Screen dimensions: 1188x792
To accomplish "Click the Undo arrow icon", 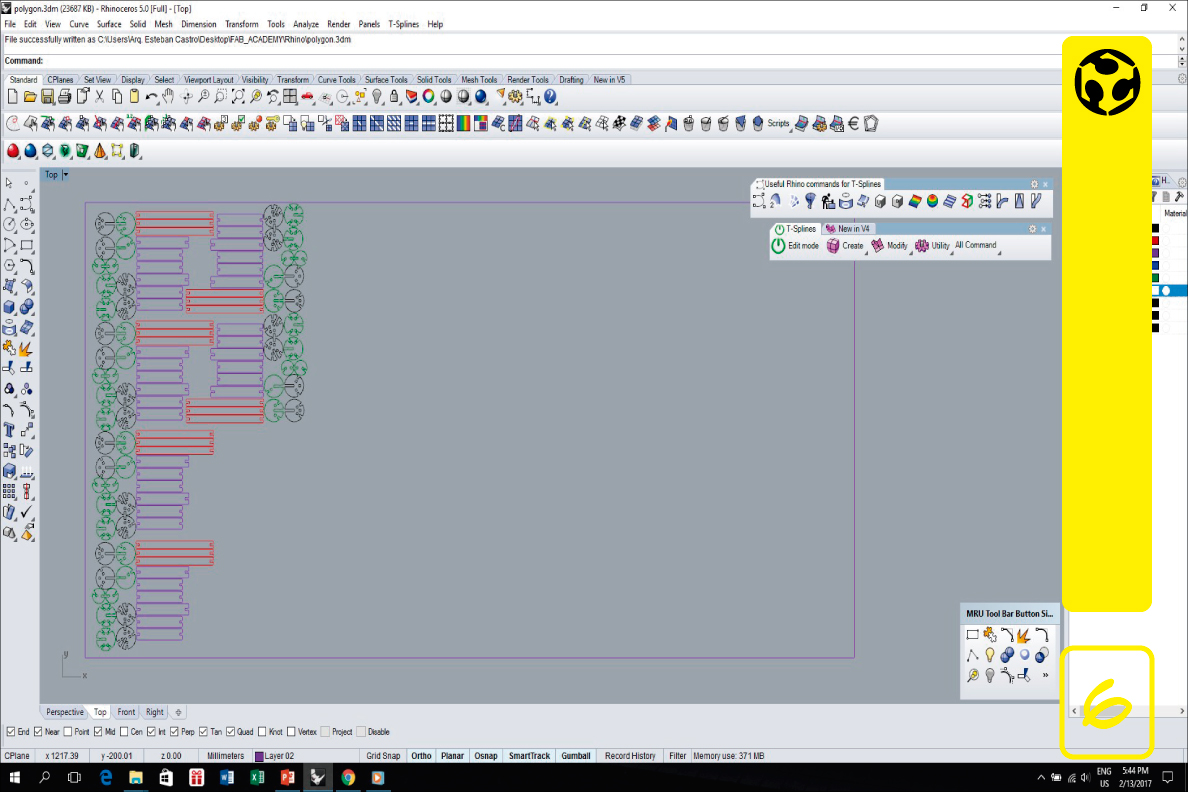I will tap(152, 97).
